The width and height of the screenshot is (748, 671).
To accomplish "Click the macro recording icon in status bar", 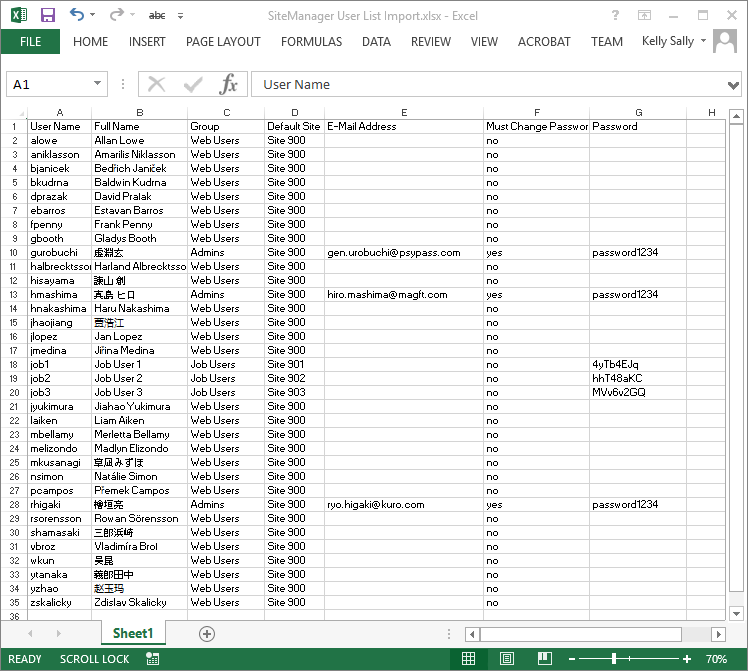I will 152,659.
